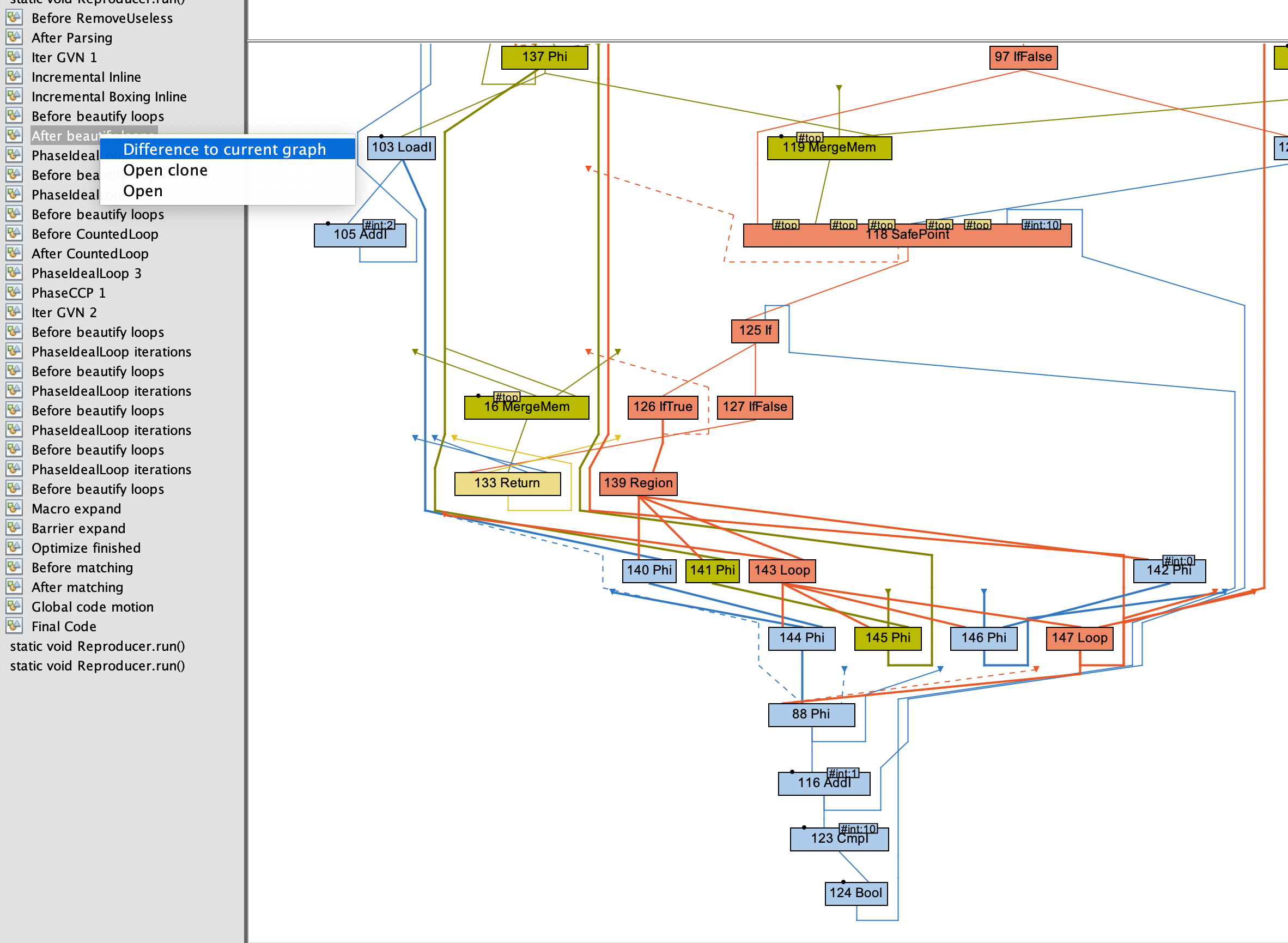
Task: Click graph icon next to Optimize finished
Action: pyautogui.click(x=14, y=547)
